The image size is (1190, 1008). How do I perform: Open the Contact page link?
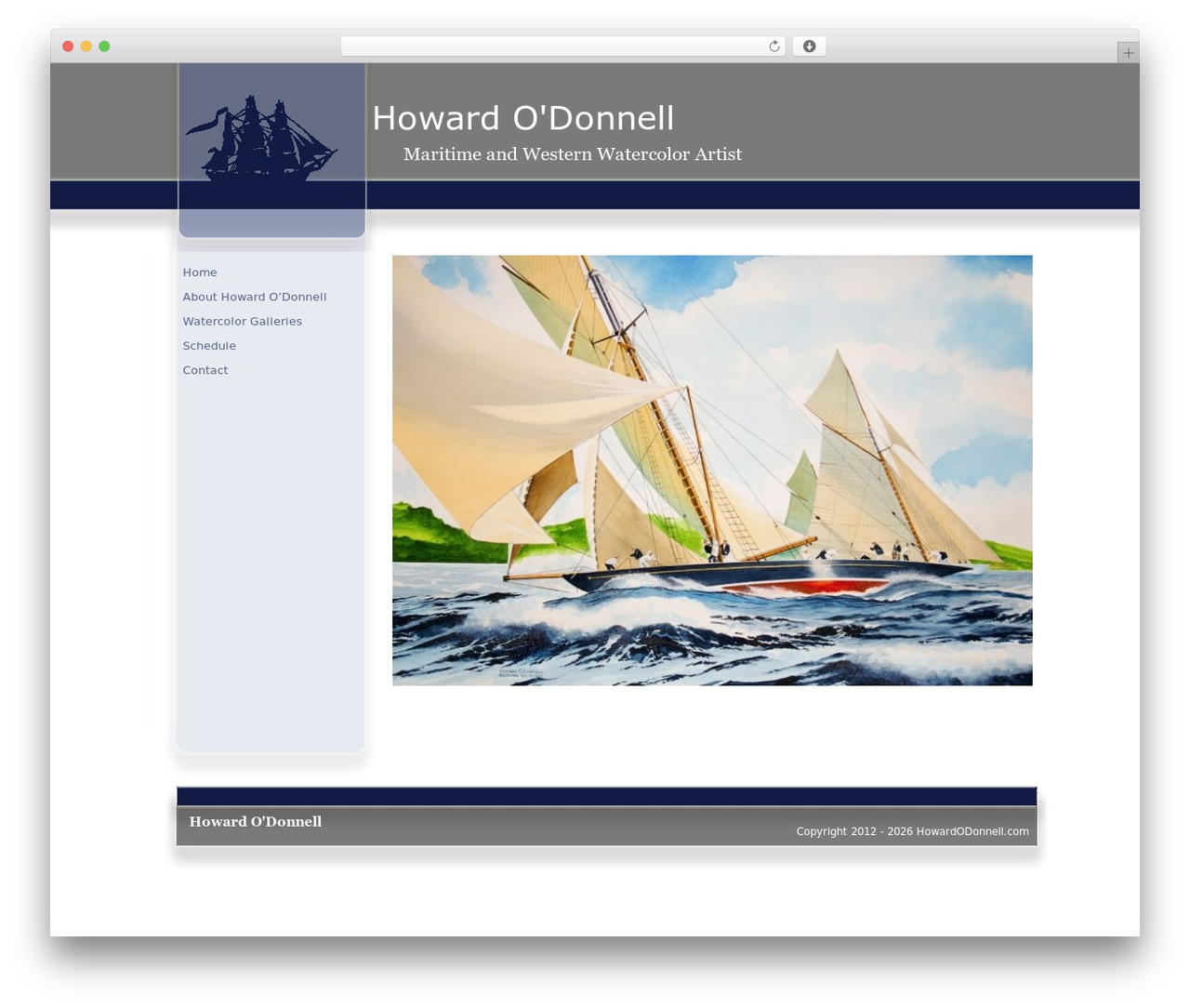click(x=205, y=370)
